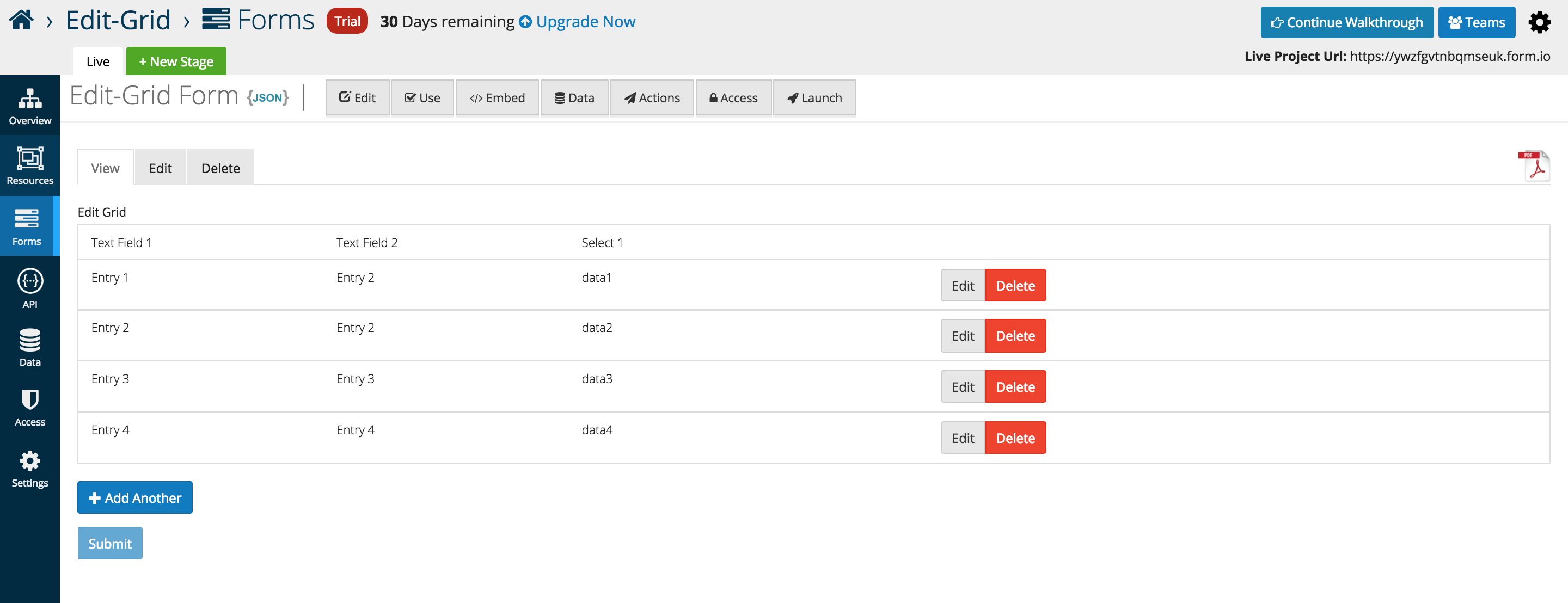The height and width of the screenshot is (603, 1568).
Task: Click the Launch toolbar button
Action: (814, 97)
